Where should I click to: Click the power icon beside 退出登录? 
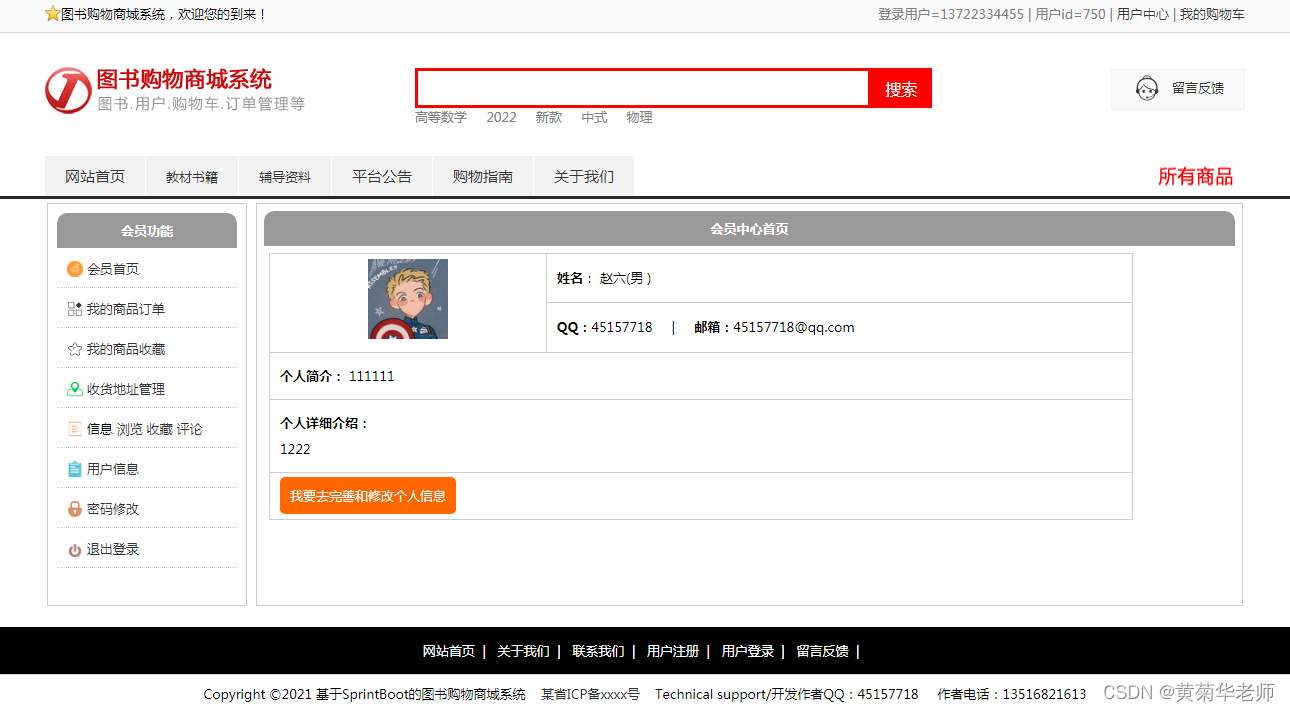point(75,550)
